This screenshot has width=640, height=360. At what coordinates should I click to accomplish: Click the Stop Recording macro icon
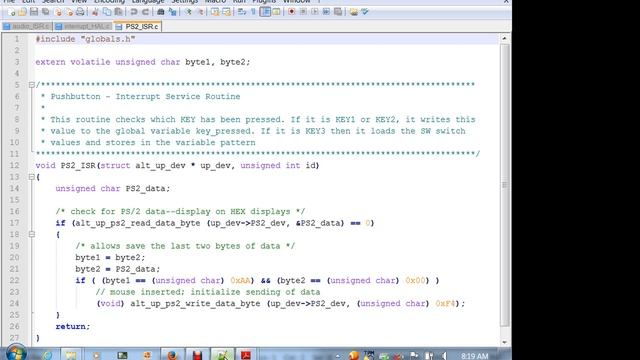point(303,12)
